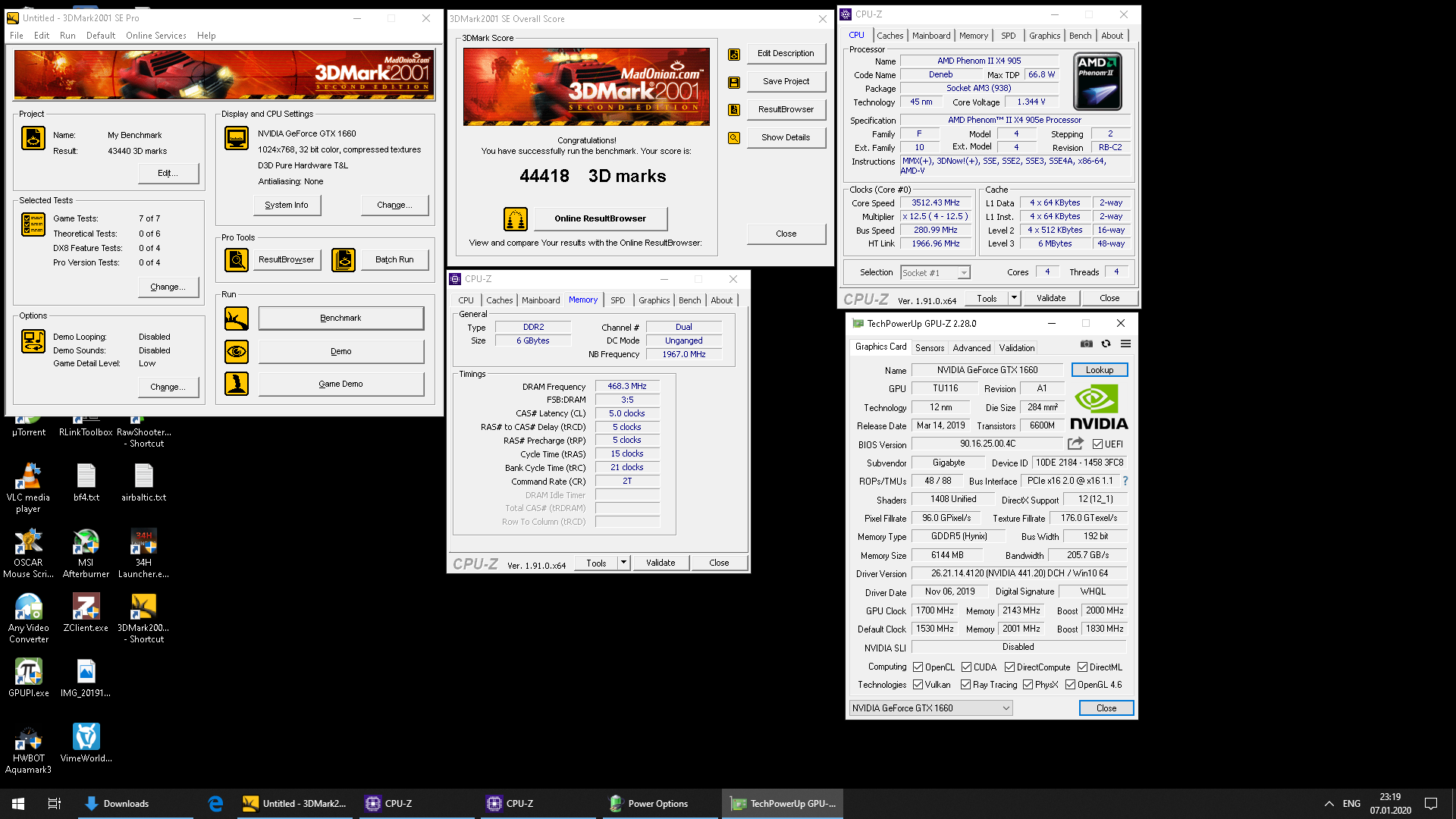Click Validate in CPU-Z CPU window

[x=1051, y=298]
